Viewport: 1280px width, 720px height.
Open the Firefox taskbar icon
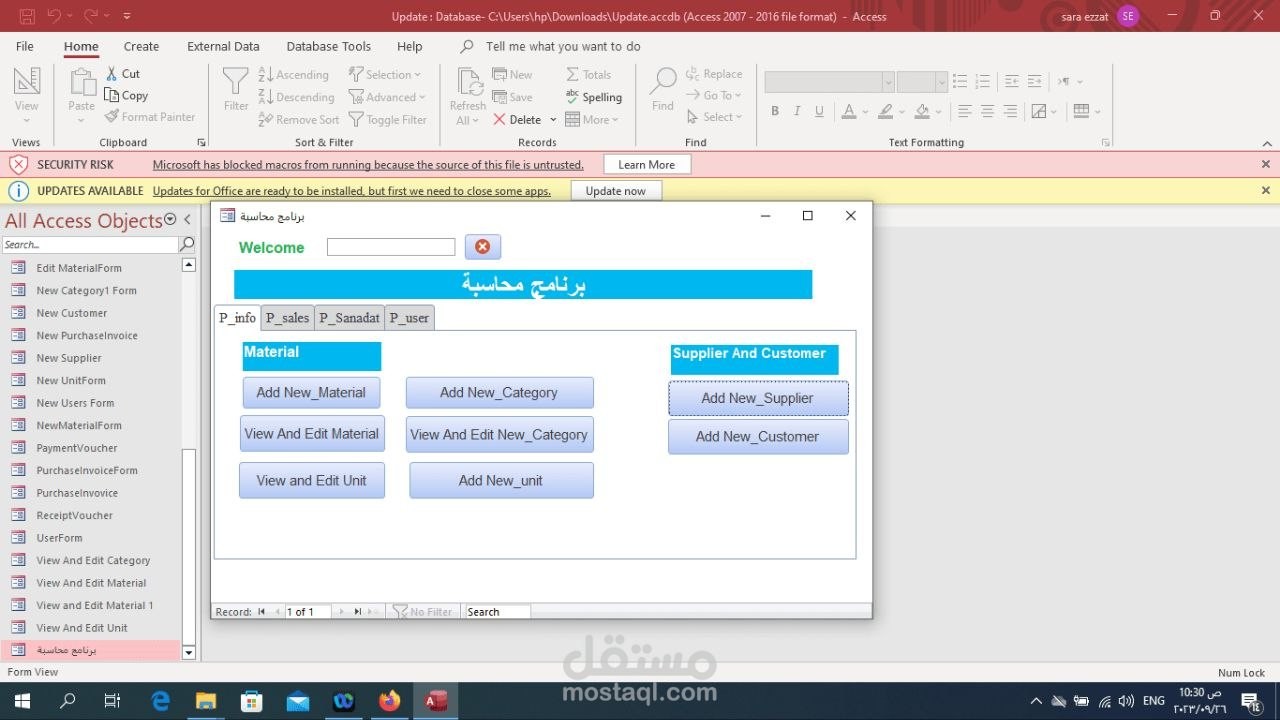[390, 701]
